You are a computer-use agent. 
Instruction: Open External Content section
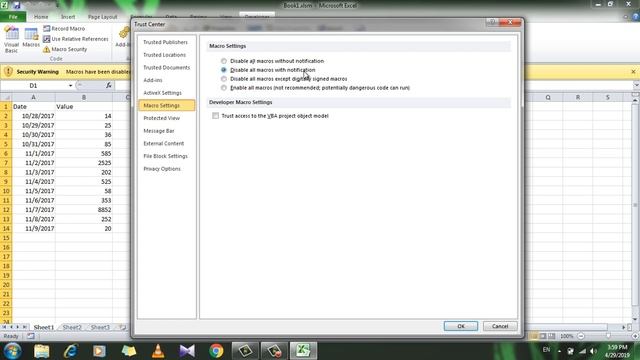coord(164,143)
